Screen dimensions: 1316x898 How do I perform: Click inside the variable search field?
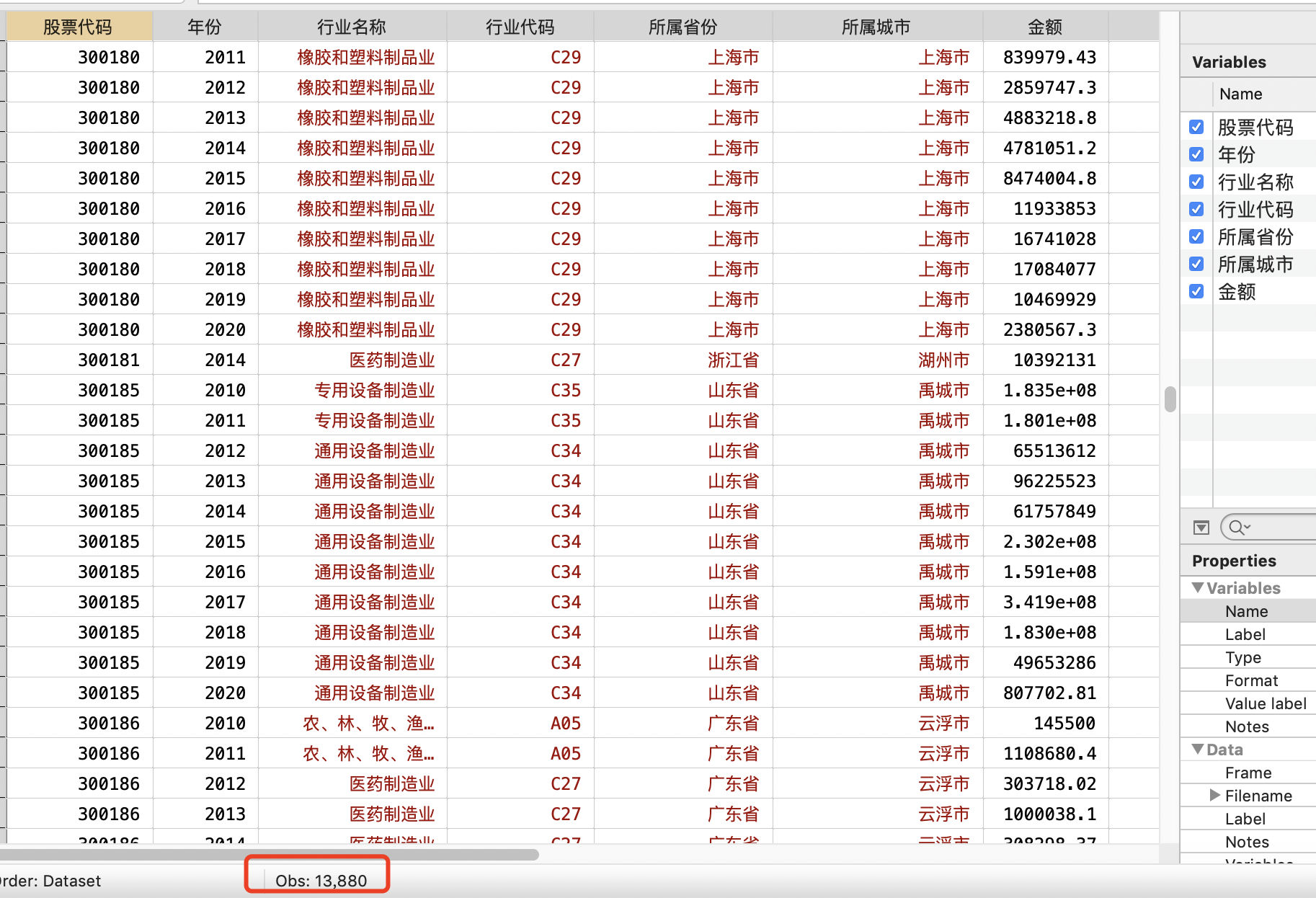pyautogui.click(x=1276, y=528)
